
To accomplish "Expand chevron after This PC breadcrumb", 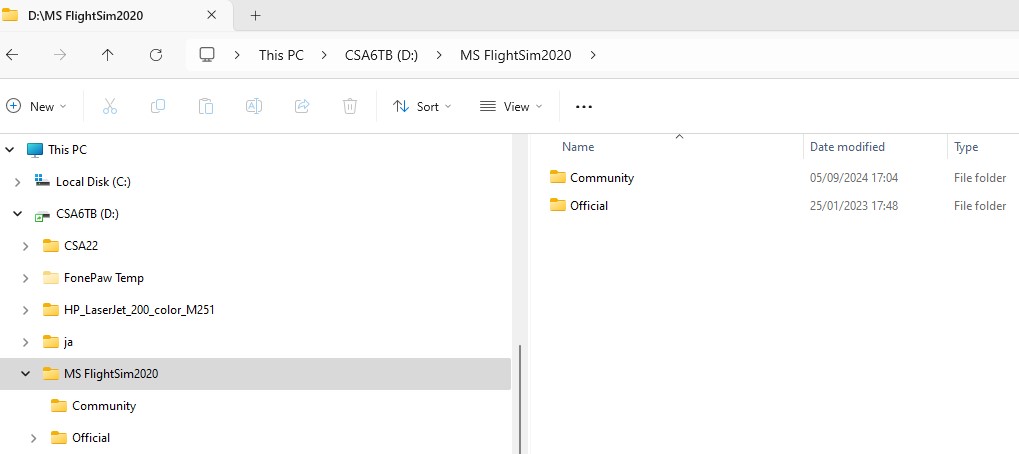I will click(324, 55).
